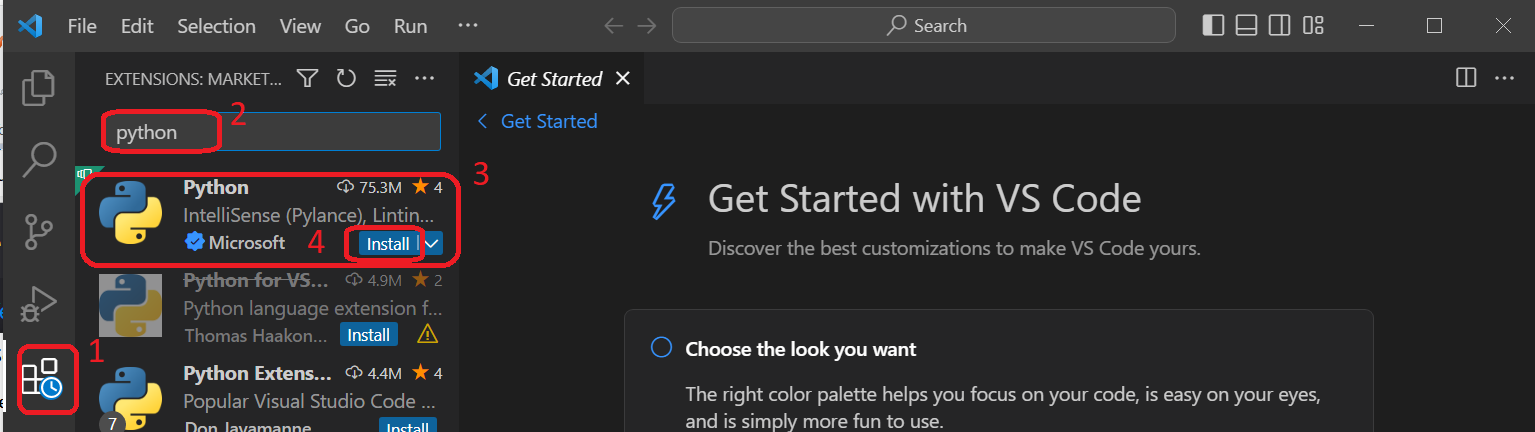Open the Run menu

410,26
